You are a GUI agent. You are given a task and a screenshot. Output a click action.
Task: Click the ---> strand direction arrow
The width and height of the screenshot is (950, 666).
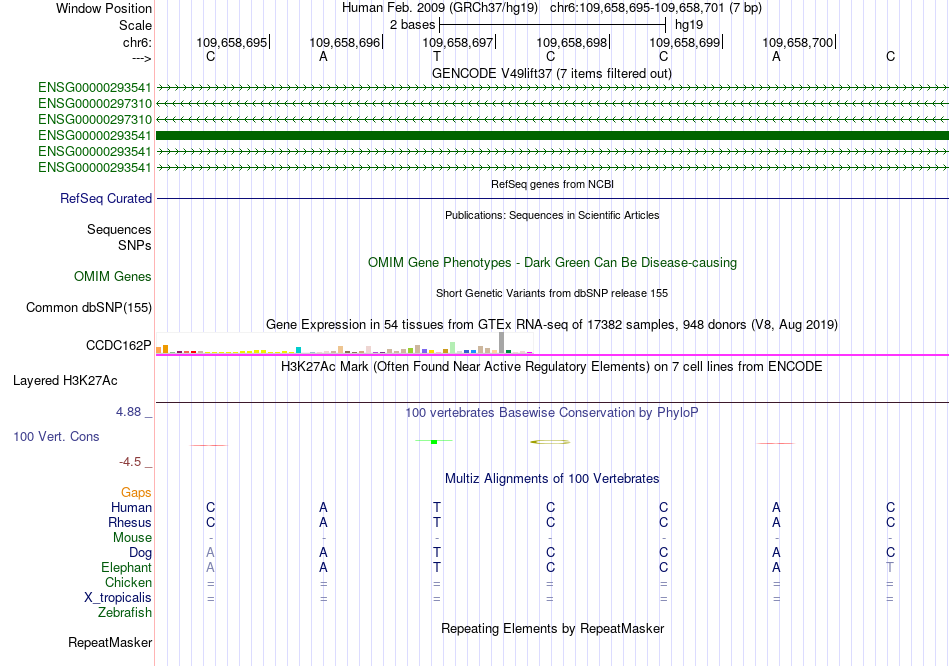[142, 58]
